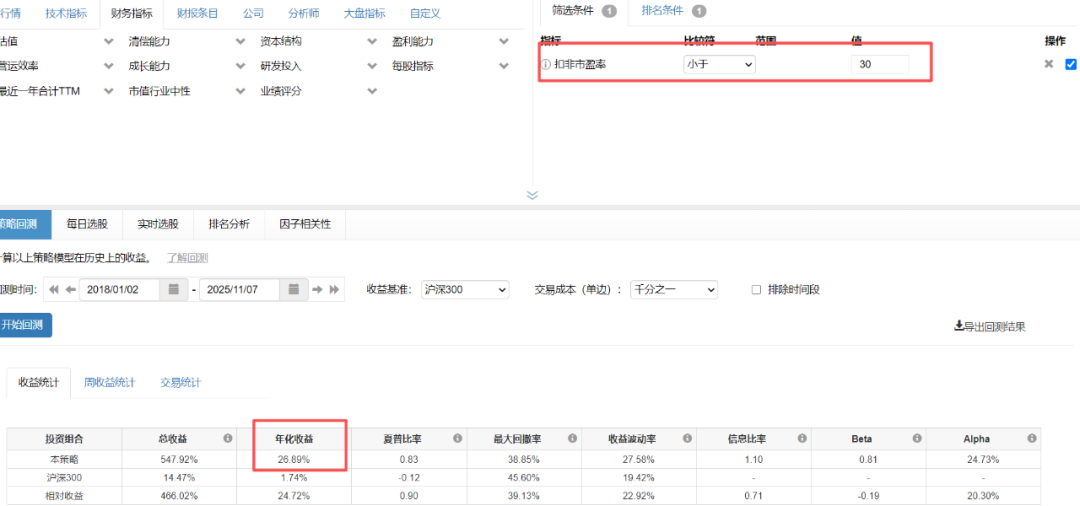Image resolution: width=1080 pixels, height=506 pixels.
Task: Switch to the 分析师 tab
Action: point(303,13)
